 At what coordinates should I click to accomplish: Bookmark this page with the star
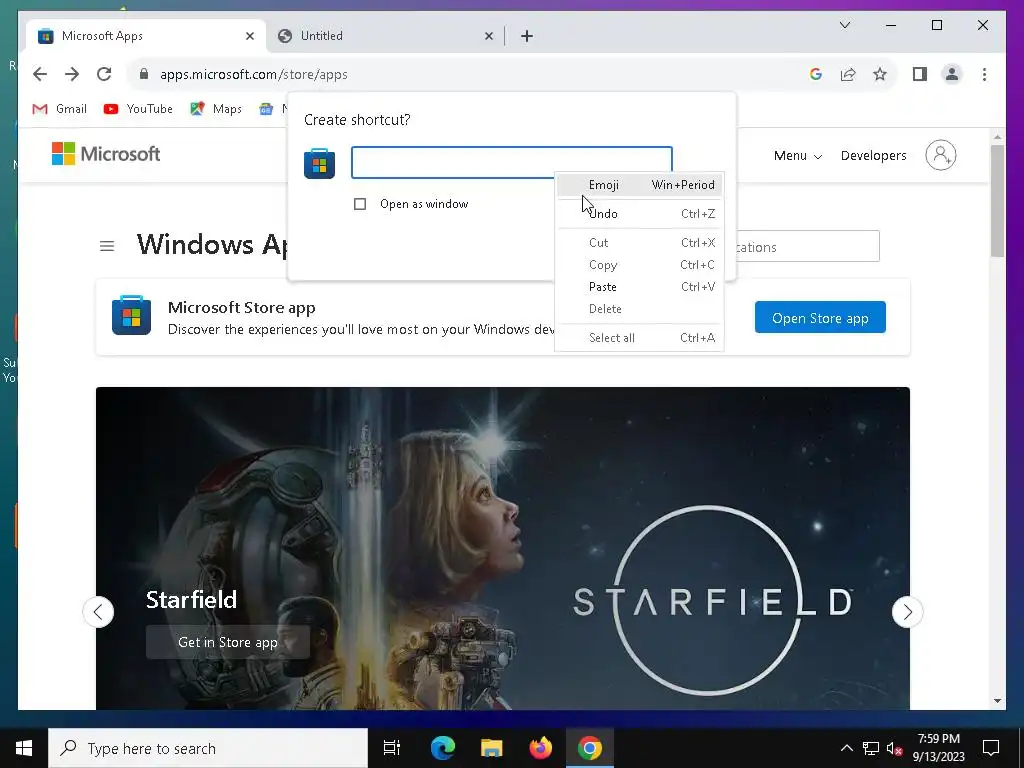(880, 74)
